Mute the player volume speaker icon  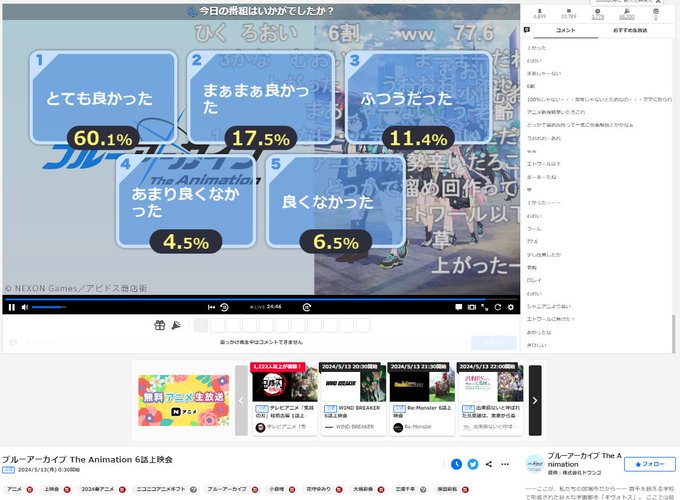25,307
